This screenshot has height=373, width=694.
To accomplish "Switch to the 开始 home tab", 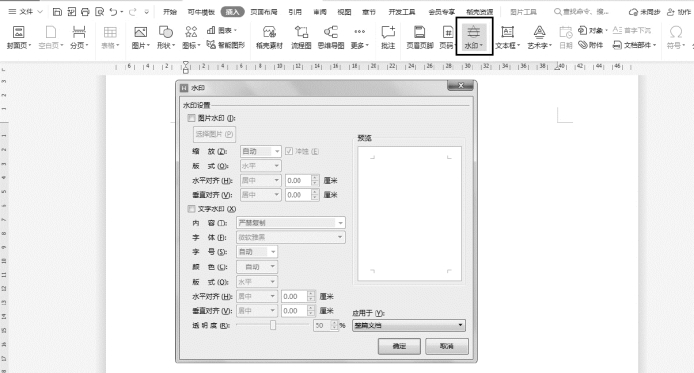I will click(x=170, y=12).
